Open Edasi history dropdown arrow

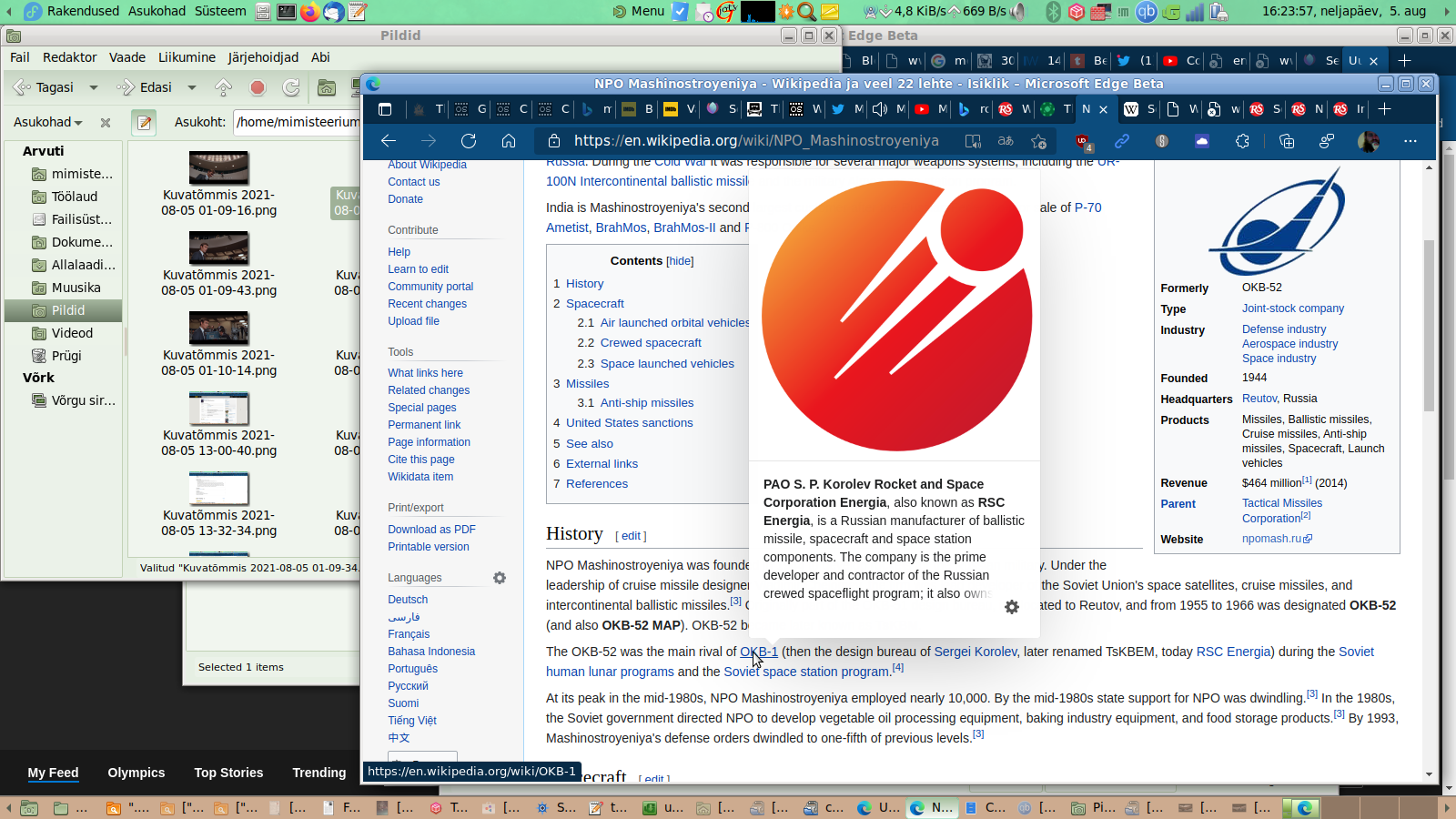click(x=192, y=87)
